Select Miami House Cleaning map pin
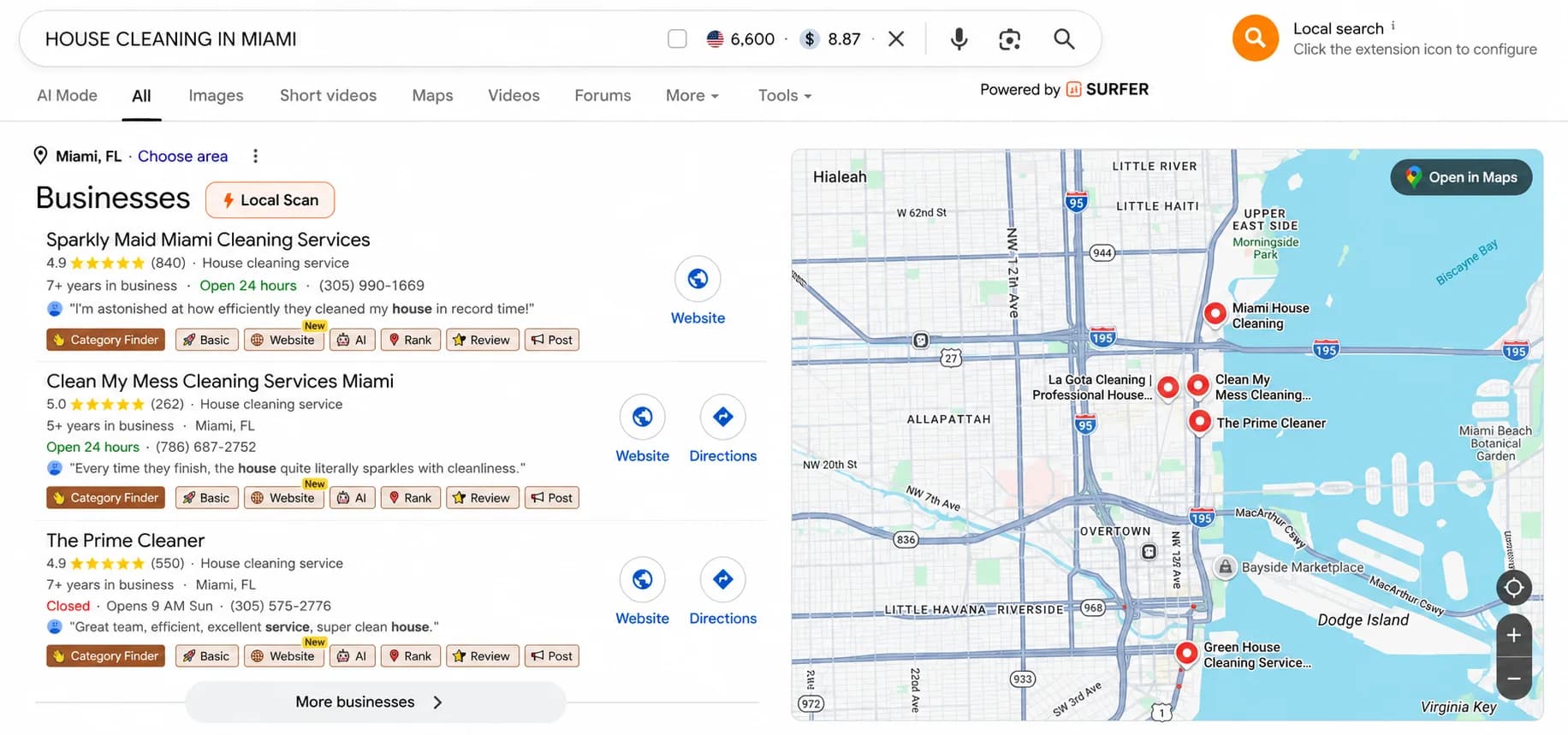 [x=1215, y=313]
